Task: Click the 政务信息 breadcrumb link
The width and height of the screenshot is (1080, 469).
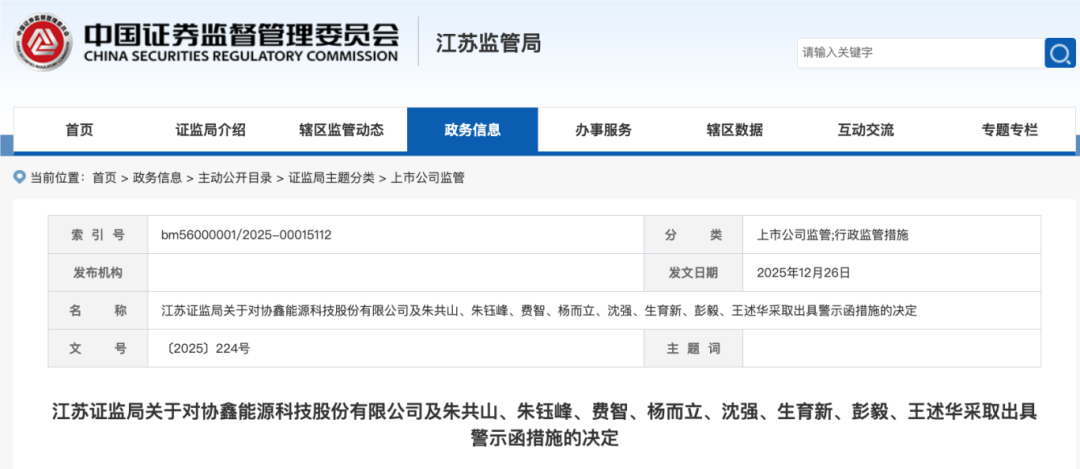Action: (x=158, y=178)
